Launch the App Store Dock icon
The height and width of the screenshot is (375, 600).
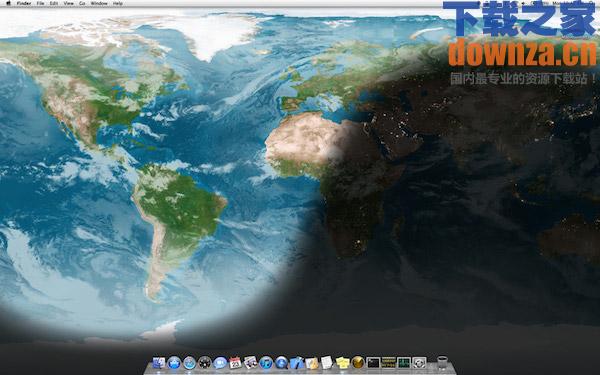click(174, 362)
